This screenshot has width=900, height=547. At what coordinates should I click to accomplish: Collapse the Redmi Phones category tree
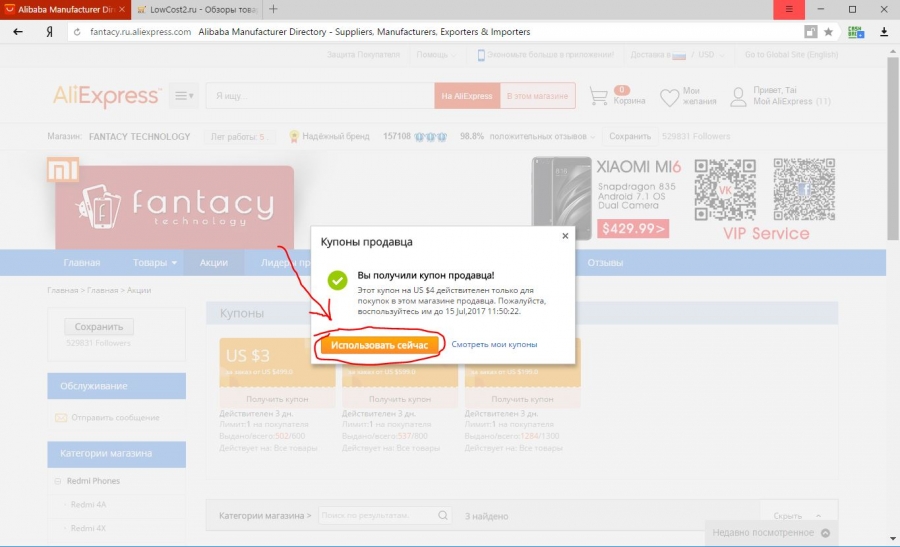(x=57, y=481)
